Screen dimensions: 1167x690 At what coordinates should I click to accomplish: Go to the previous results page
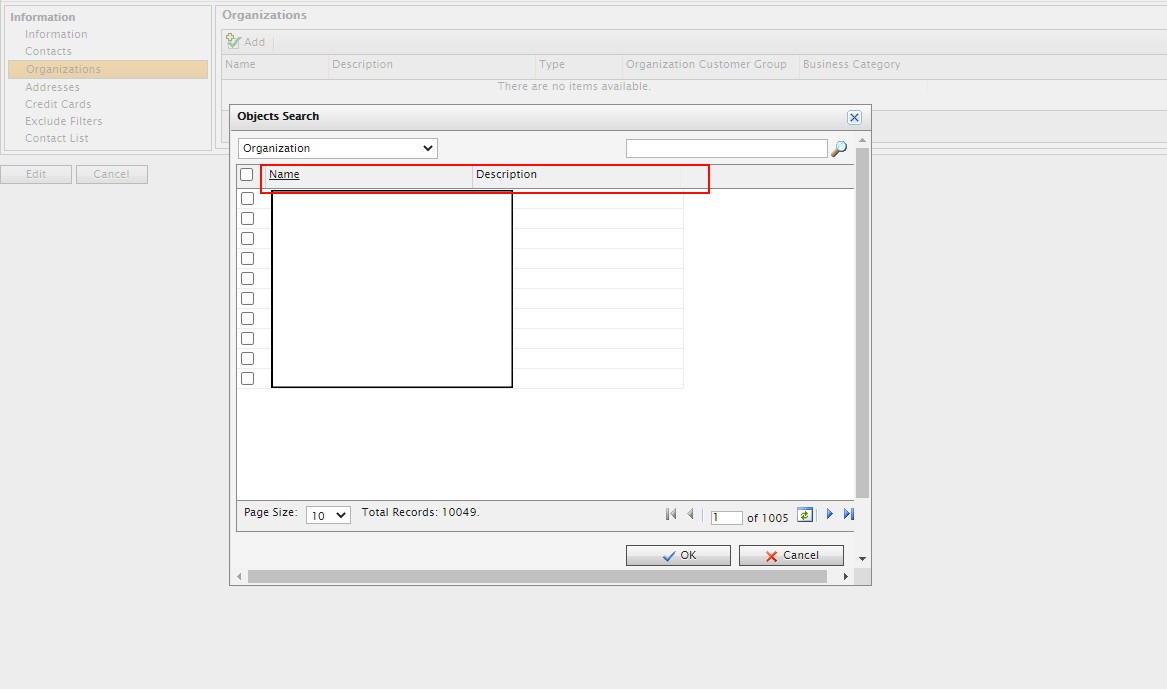[x=690, y=514]
